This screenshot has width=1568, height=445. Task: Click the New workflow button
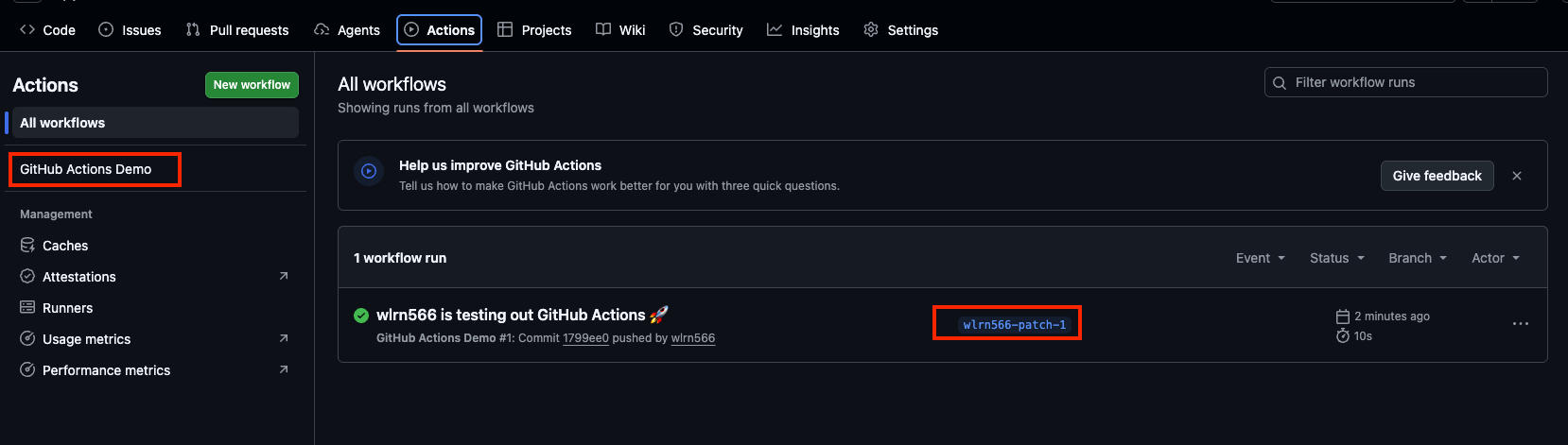tap(252, 85)
